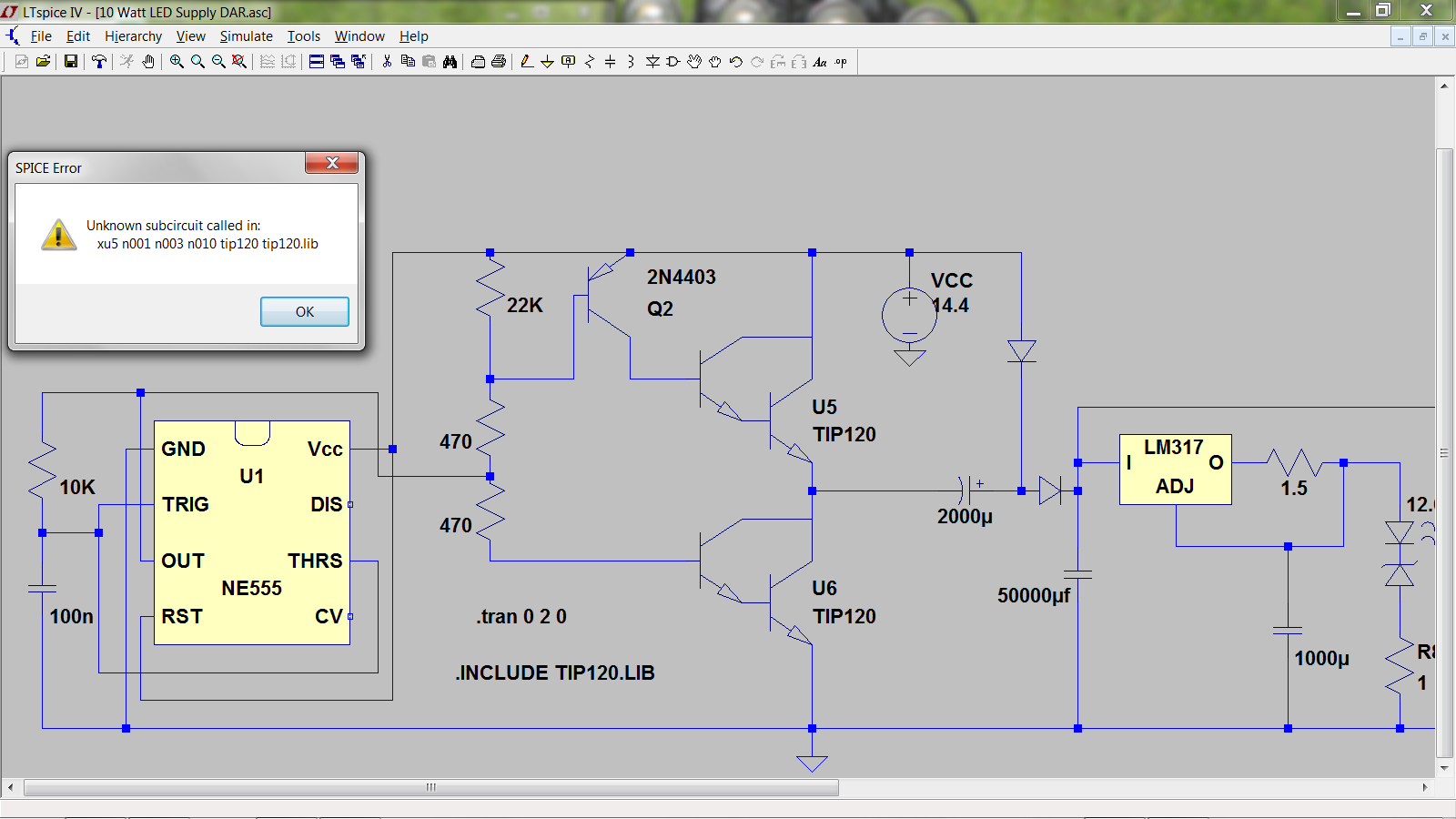Click the Print icon
Viewport: 1456px width, 819px height.
point(499,62)
